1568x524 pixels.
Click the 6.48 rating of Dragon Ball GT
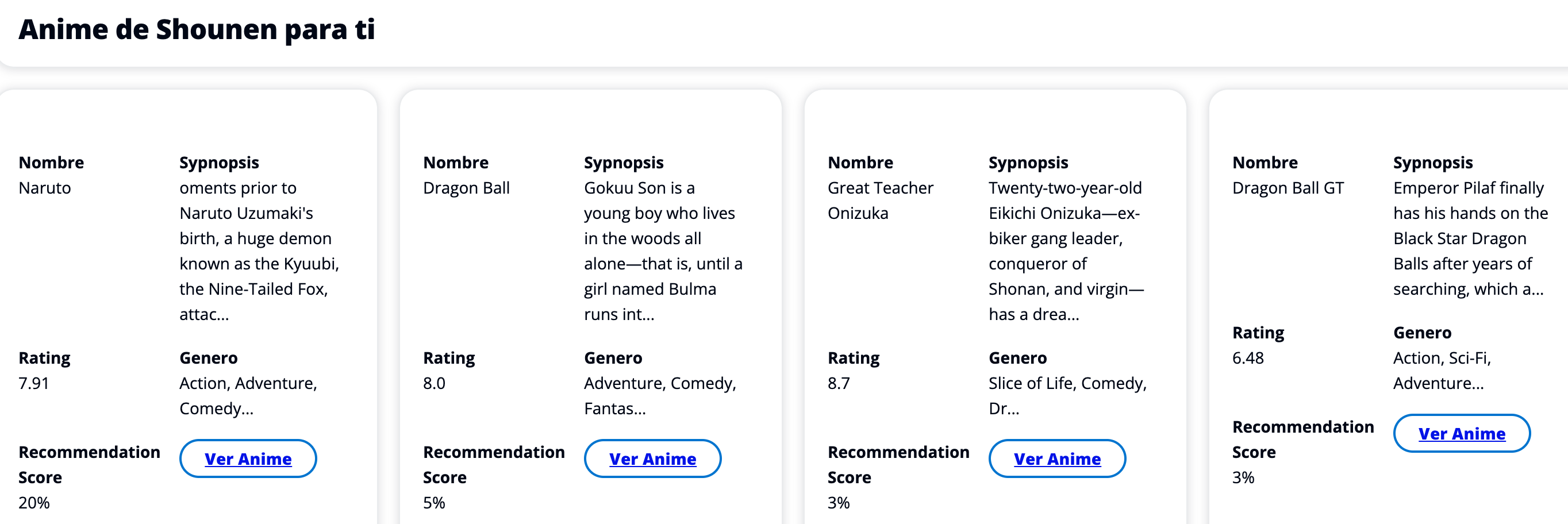click(1247, 358)
